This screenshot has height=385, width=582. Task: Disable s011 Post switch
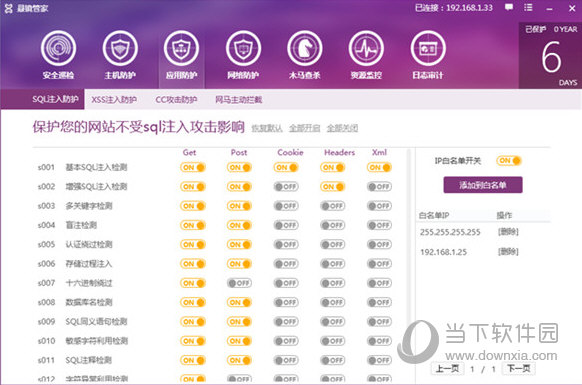click(x=239, y=360)
